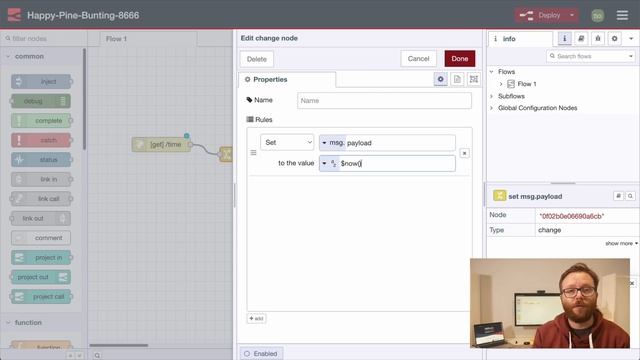Select the Properties tab
Viewport: 640px width, 360px height.
point(287,80)
